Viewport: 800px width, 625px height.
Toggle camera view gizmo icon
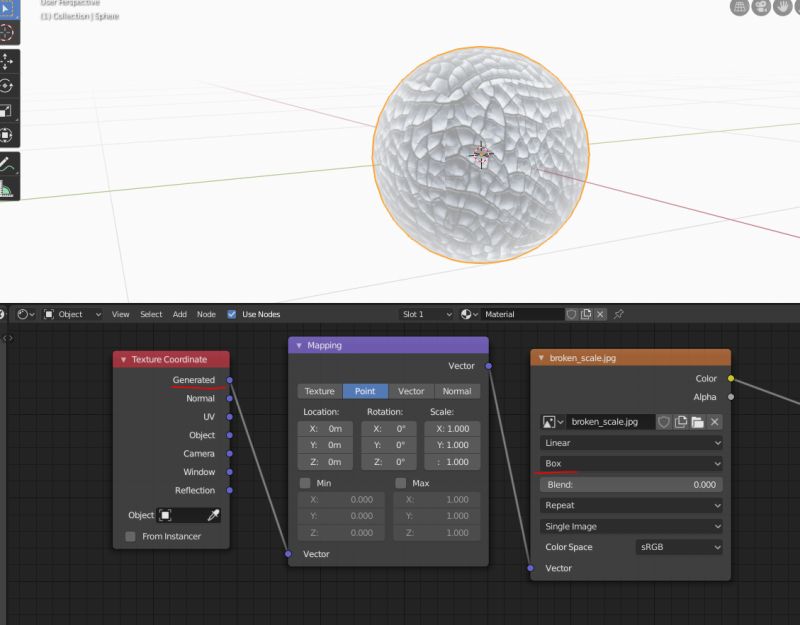click(x=761, y=7)
